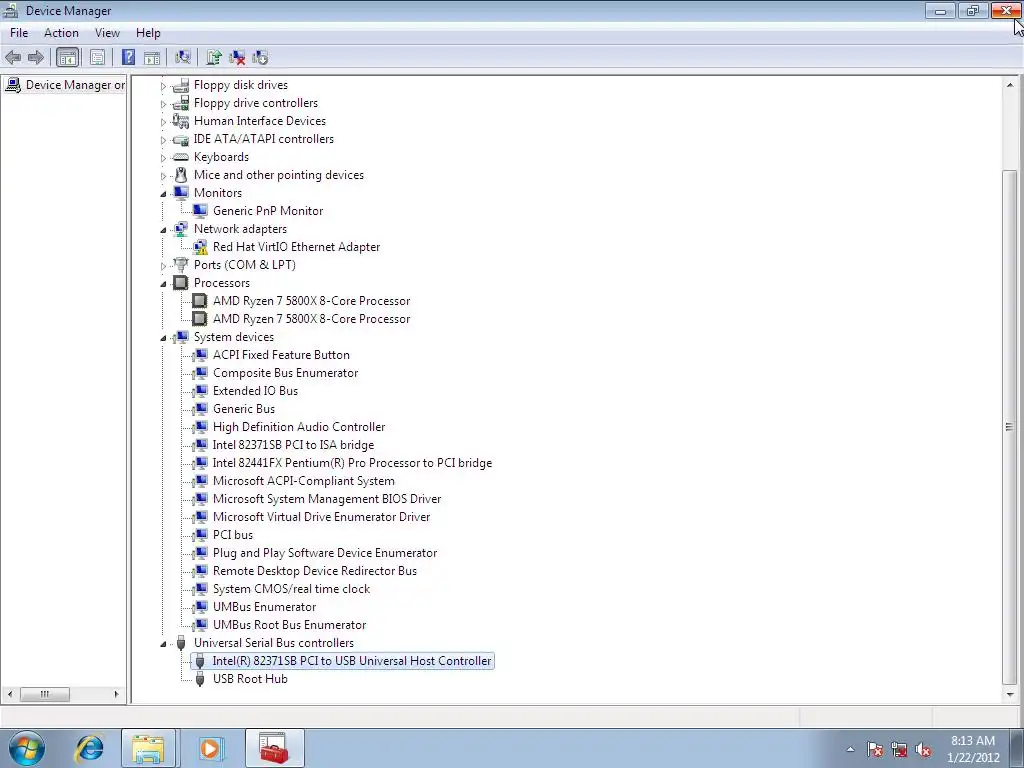1024x768 pixels.
Task: Expand Ports (COM & LPT) node
Action: pos(163,266)
